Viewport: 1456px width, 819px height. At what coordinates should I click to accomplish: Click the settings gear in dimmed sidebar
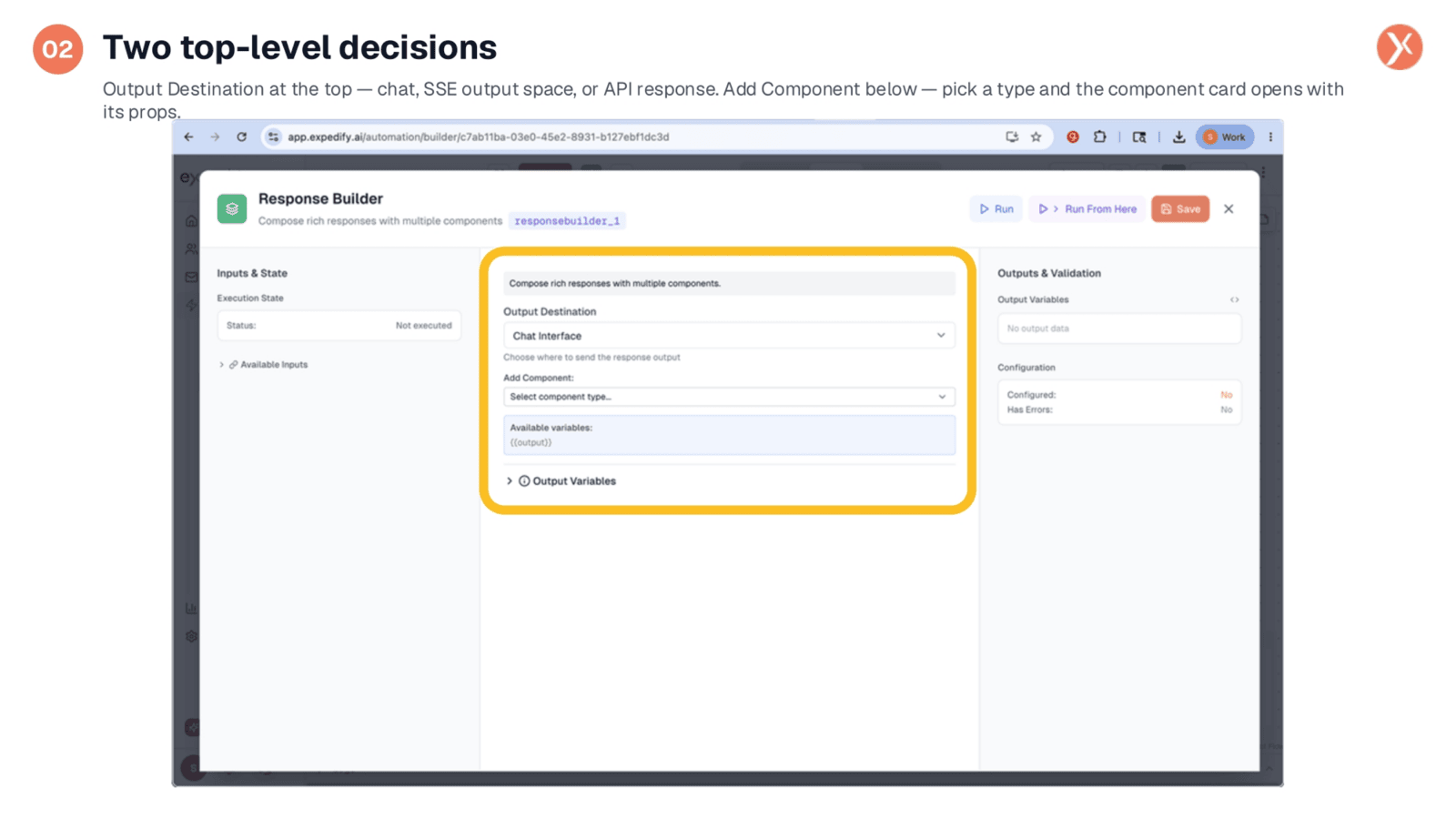coord(191,637)
